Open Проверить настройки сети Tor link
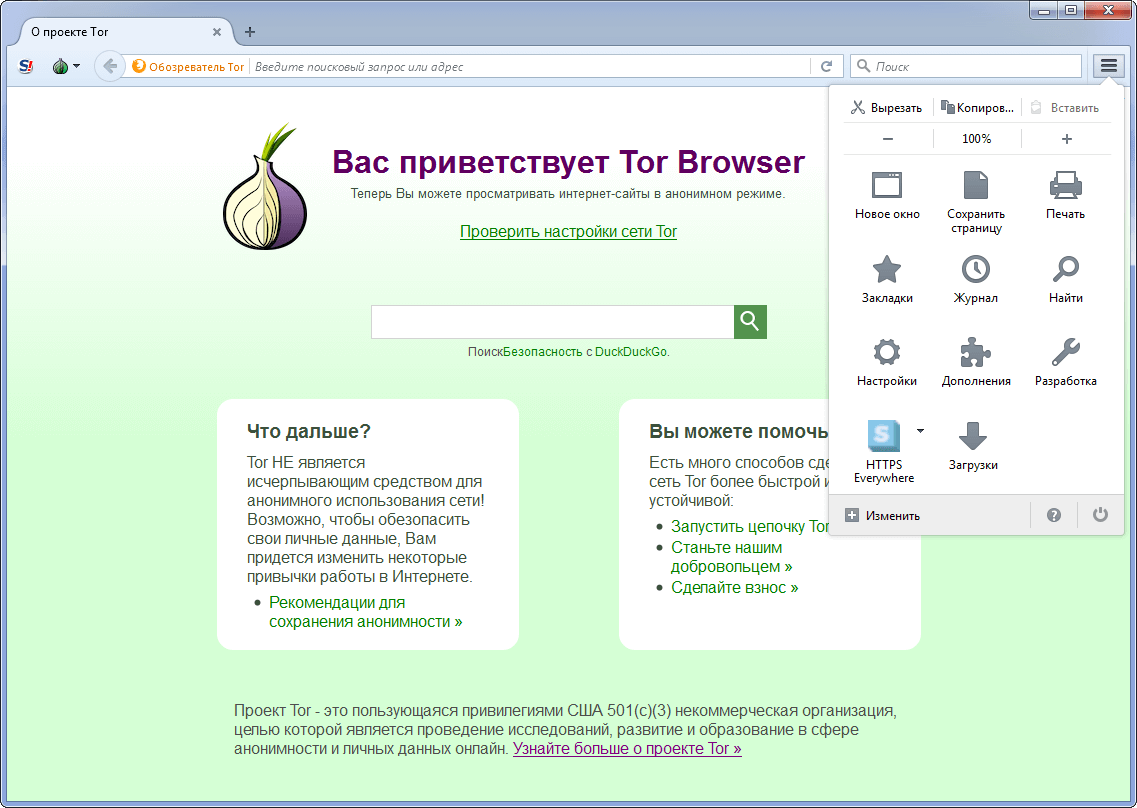Viewport: 1137px width, 808px height. pyautogui.click(x=568, y=231)
